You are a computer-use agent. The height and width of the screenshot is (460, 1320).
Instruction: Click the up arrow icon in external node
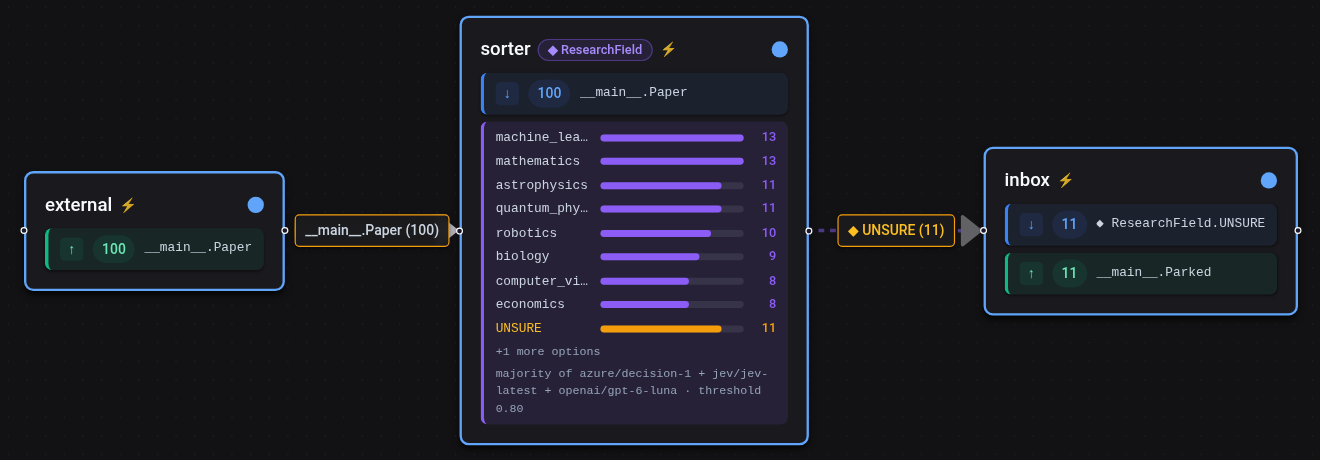pyautogui.click(x=71, y=249)
